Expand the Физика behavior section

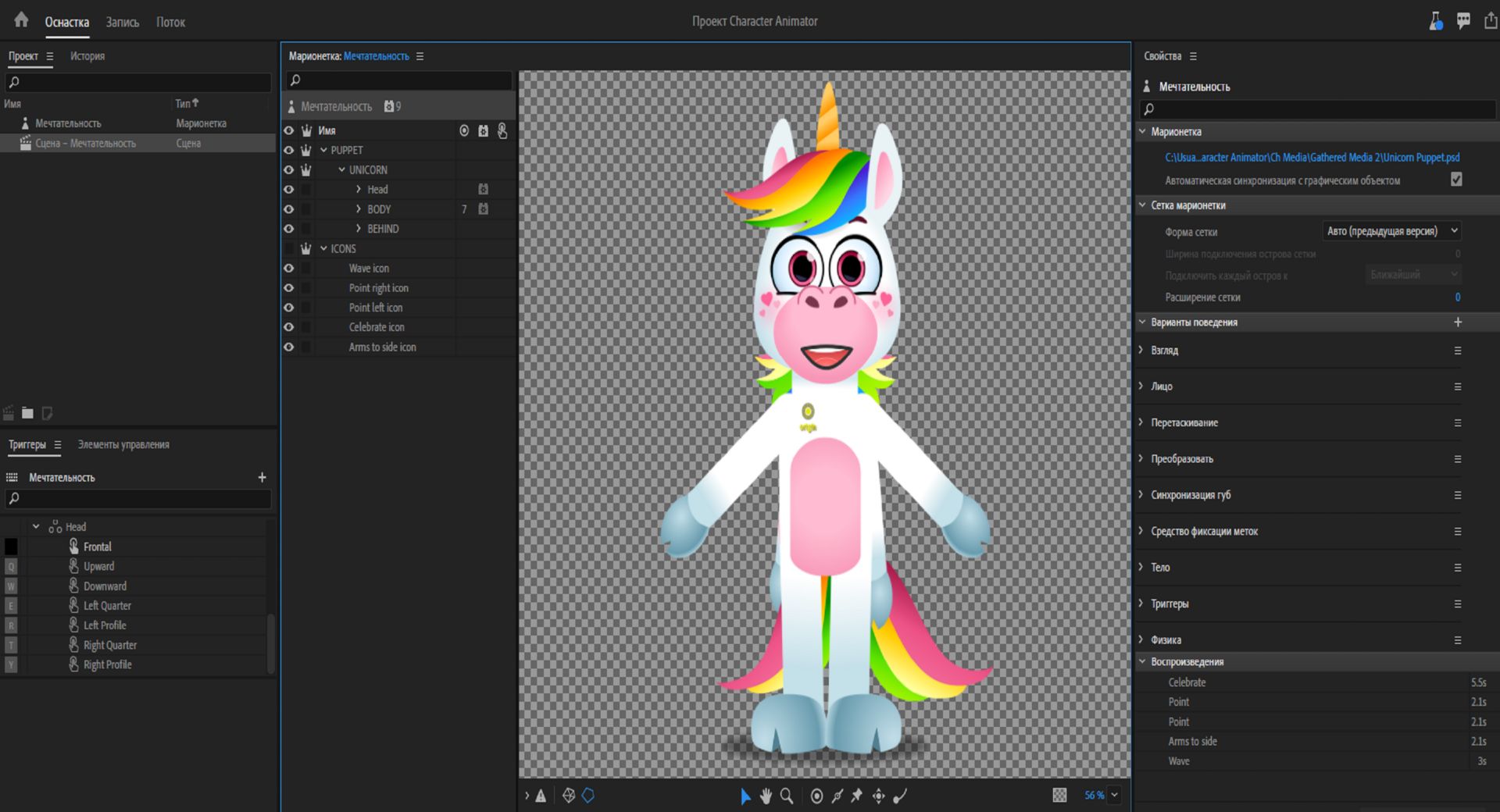point(1141,639)
